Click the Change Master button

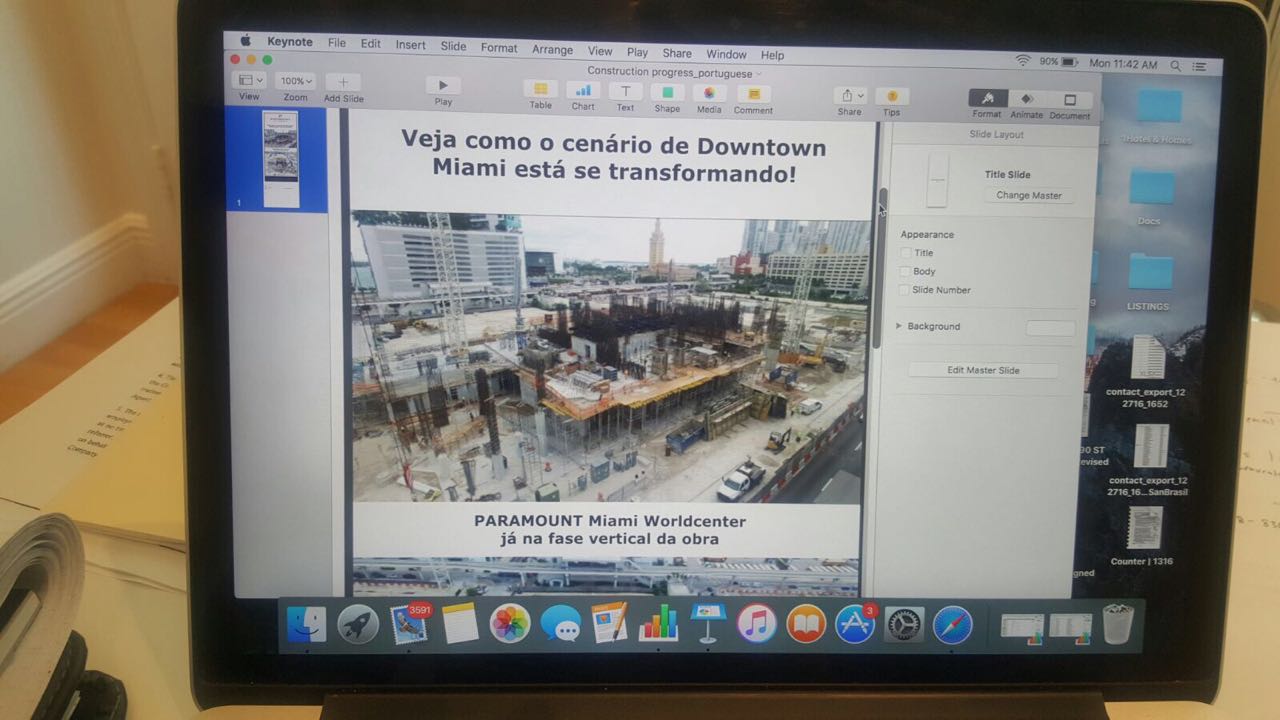[x=1028, y=195]
